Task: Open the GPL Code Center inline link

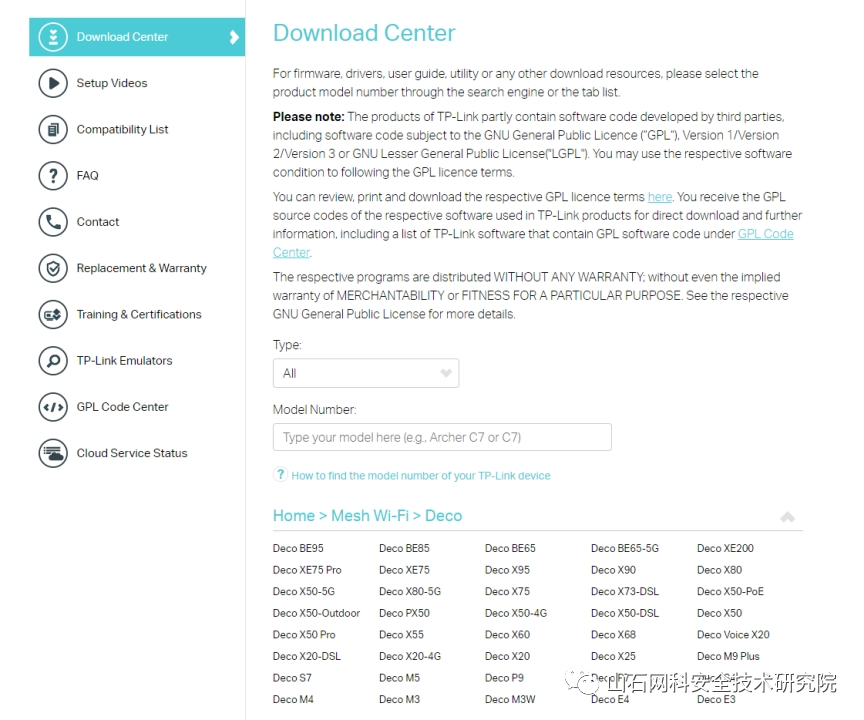Action: tap(765, 234)
